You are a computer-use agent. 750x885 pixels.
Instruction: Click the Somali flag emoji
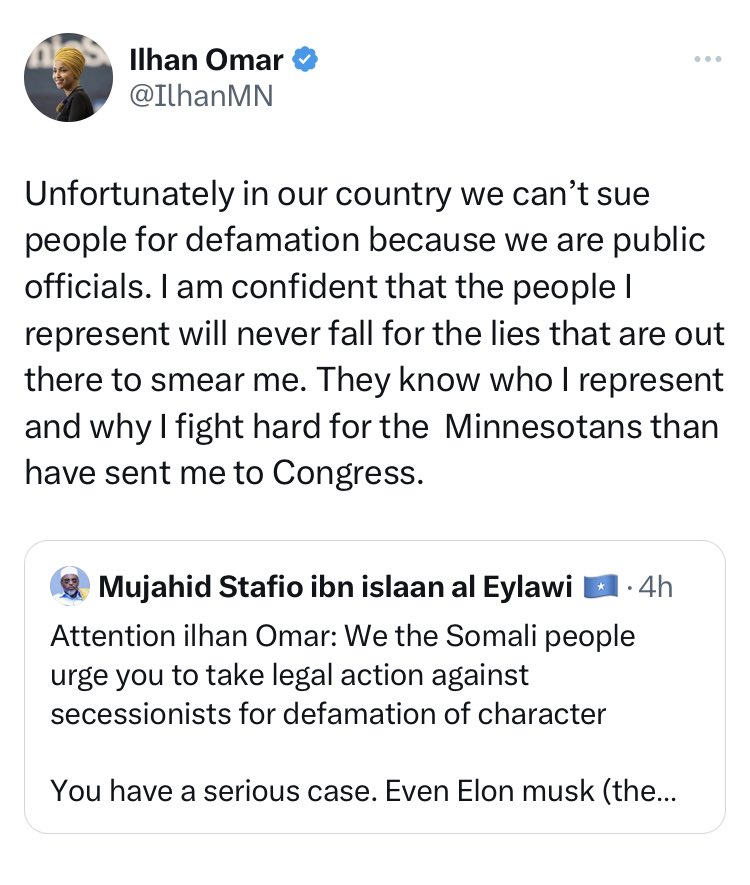point(601,587)
